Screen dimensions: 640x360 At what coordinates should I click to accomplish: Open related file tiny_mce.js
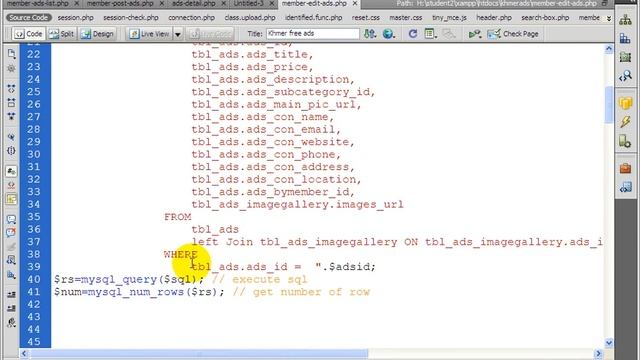[x=449, y=18]
